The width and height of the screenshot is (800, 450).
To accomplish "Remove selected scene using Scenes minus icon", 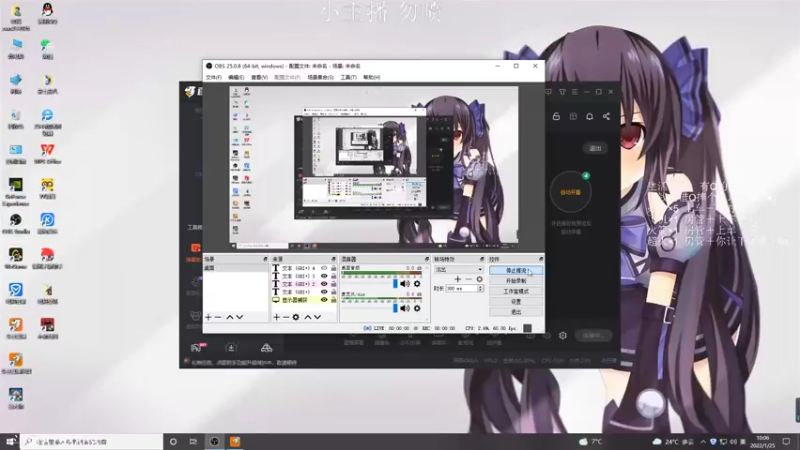I will point(218,317).
